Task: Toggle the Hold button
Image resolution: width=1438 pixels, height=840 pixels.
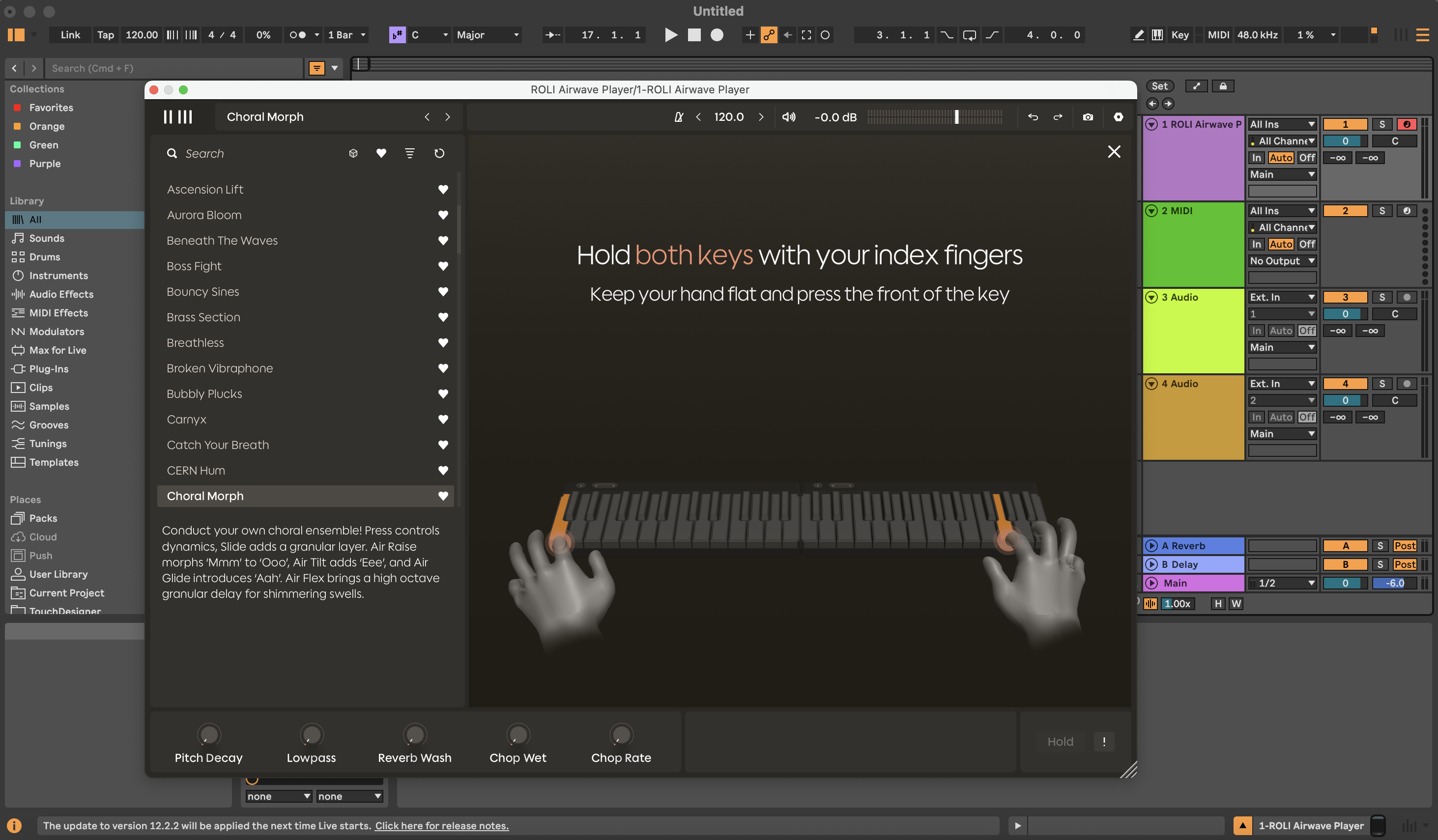Action: coord(1060,741)
